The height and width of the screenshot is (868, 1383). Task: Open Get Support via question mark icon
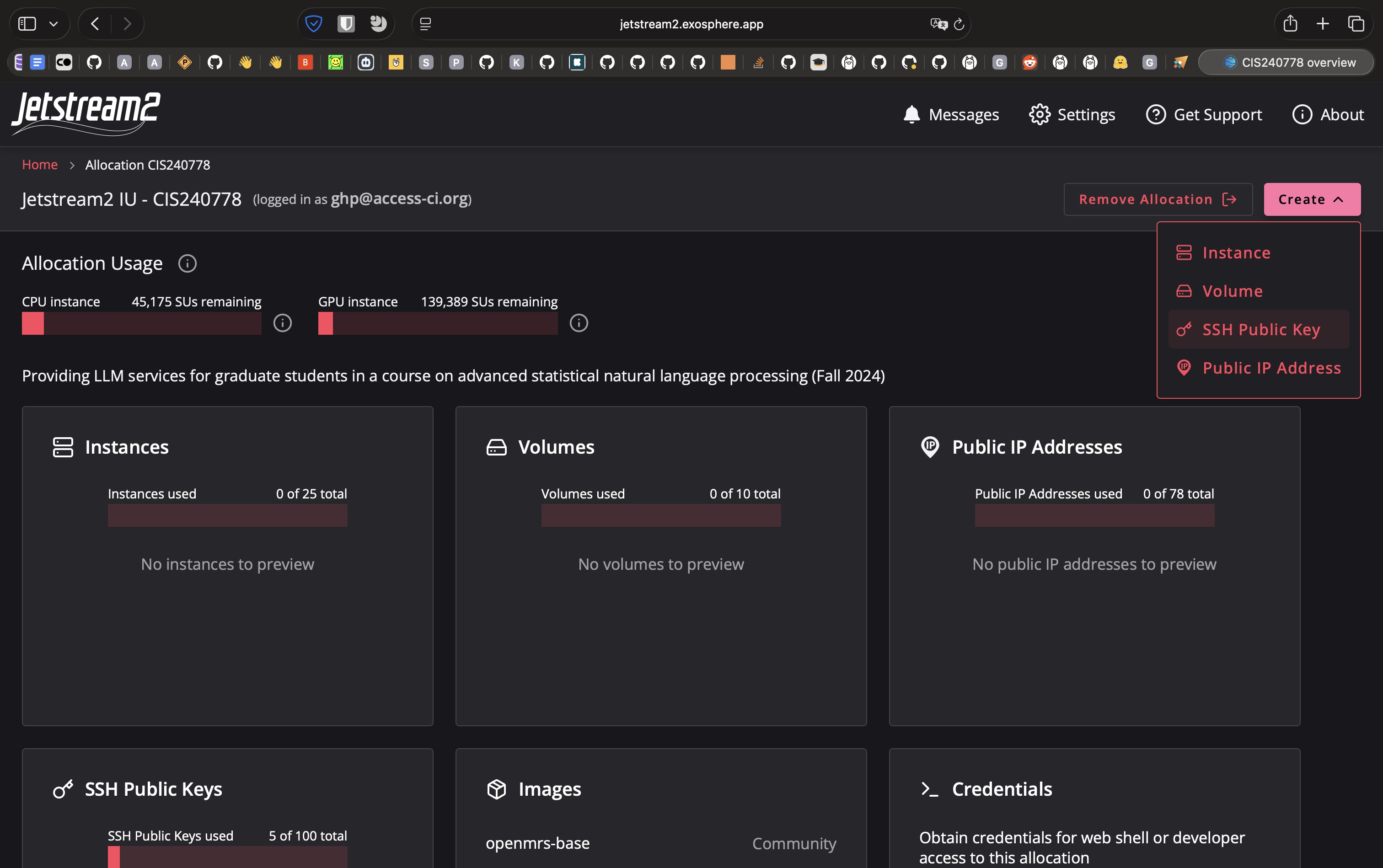[1156, 114]
